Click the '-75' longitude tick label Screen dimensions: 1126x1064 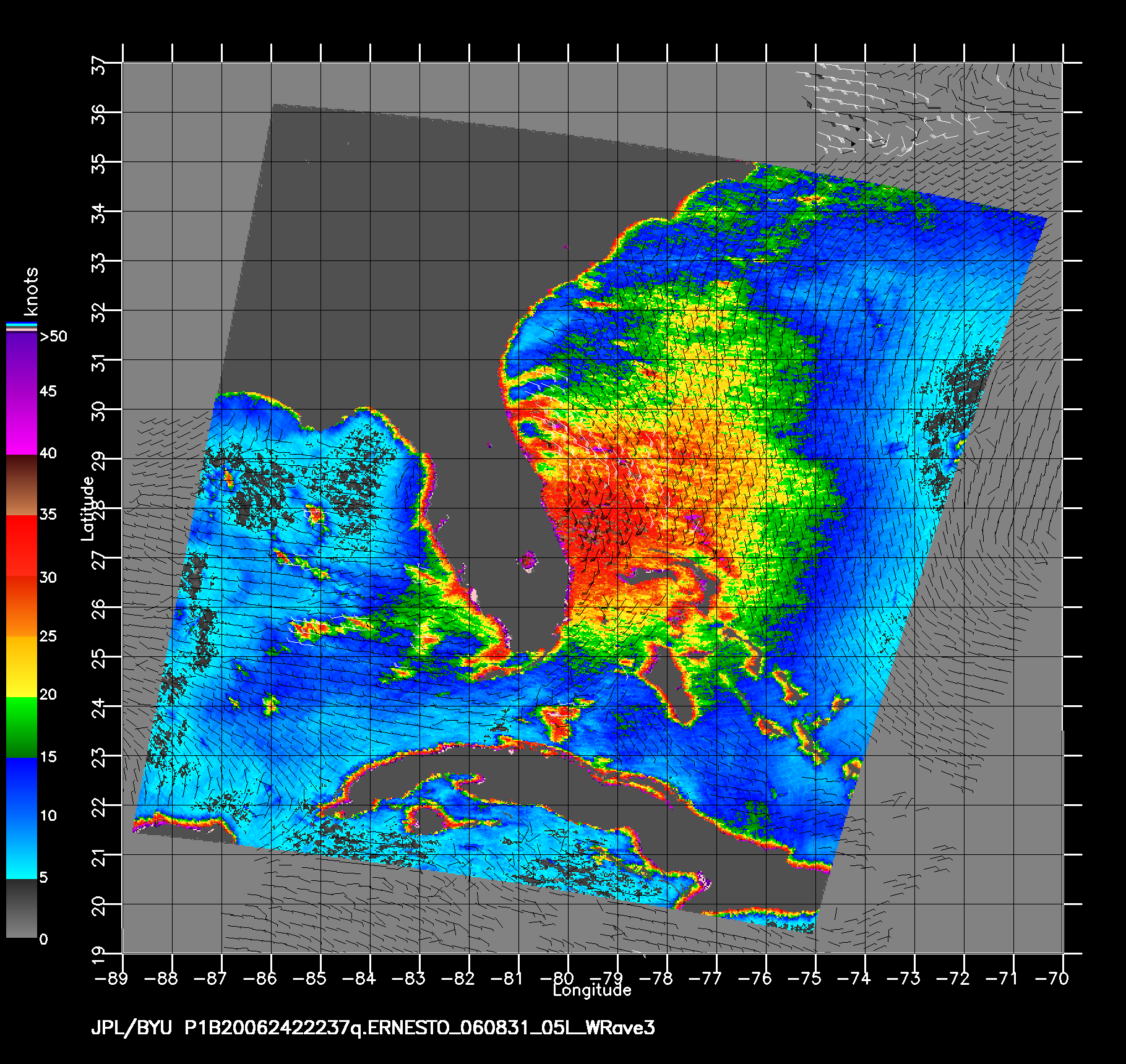coord(803,978)
